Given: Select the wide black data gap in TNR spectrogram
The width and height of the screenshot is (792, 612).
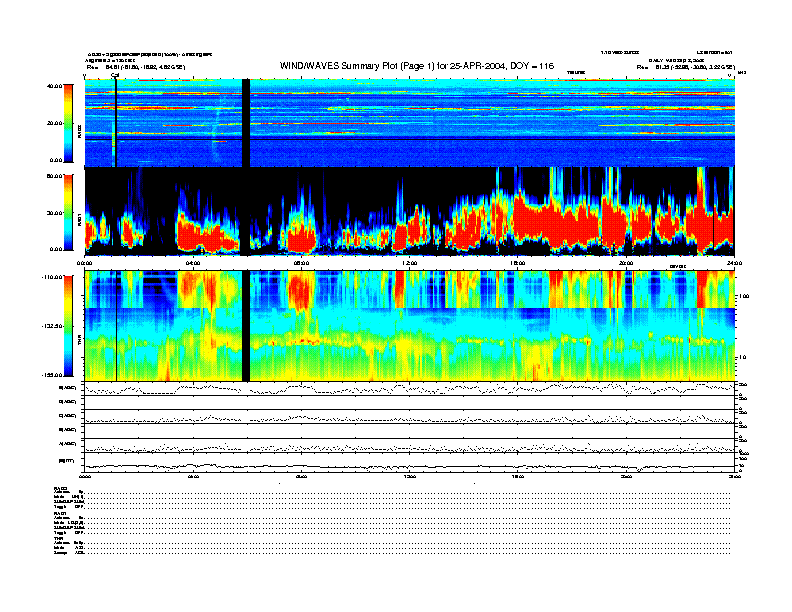Looking at the screenshot, I should (246, 325).
